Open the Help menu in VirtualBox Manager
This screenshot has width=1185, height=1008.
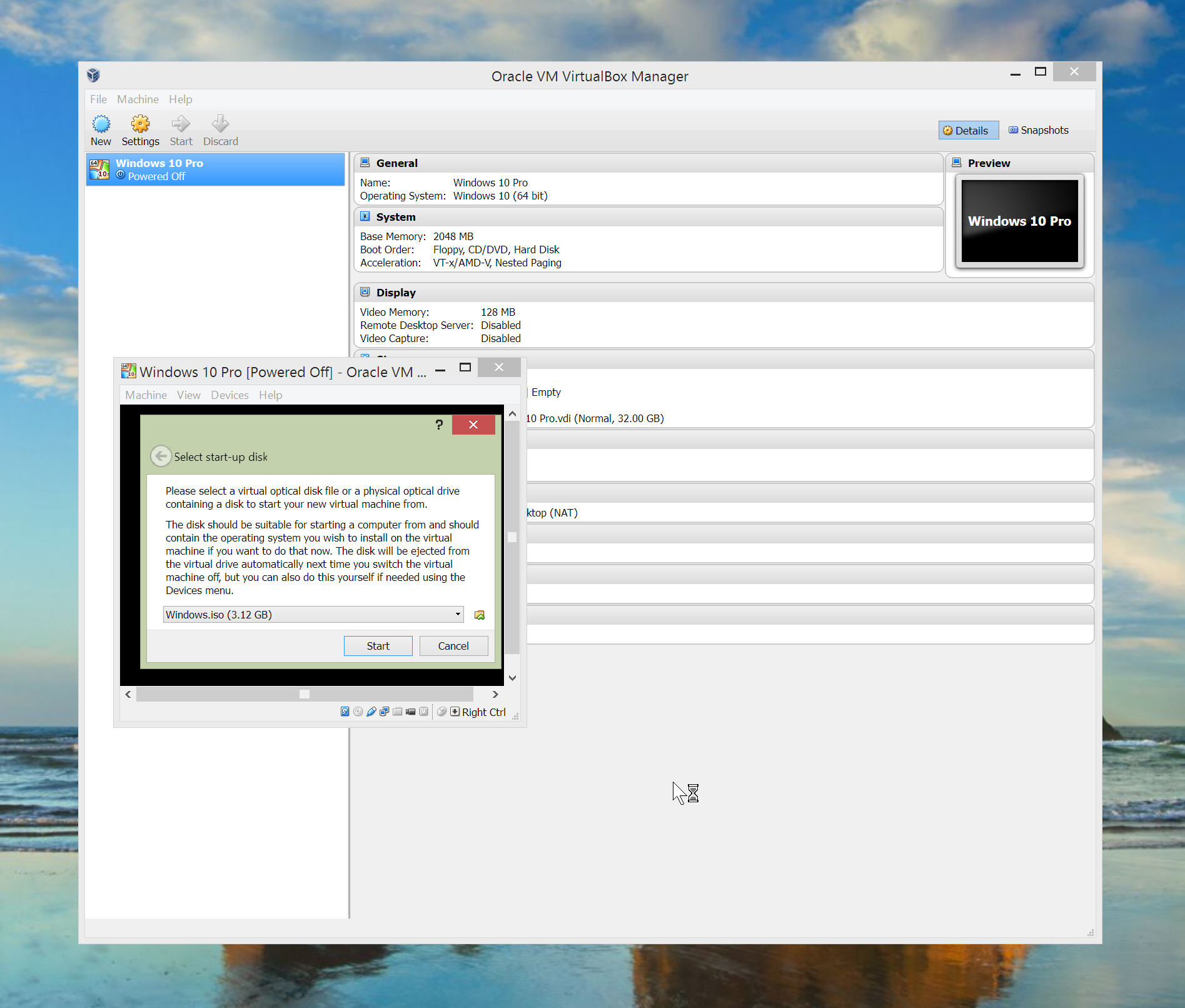pyautogui.click(x=181, y=99)
